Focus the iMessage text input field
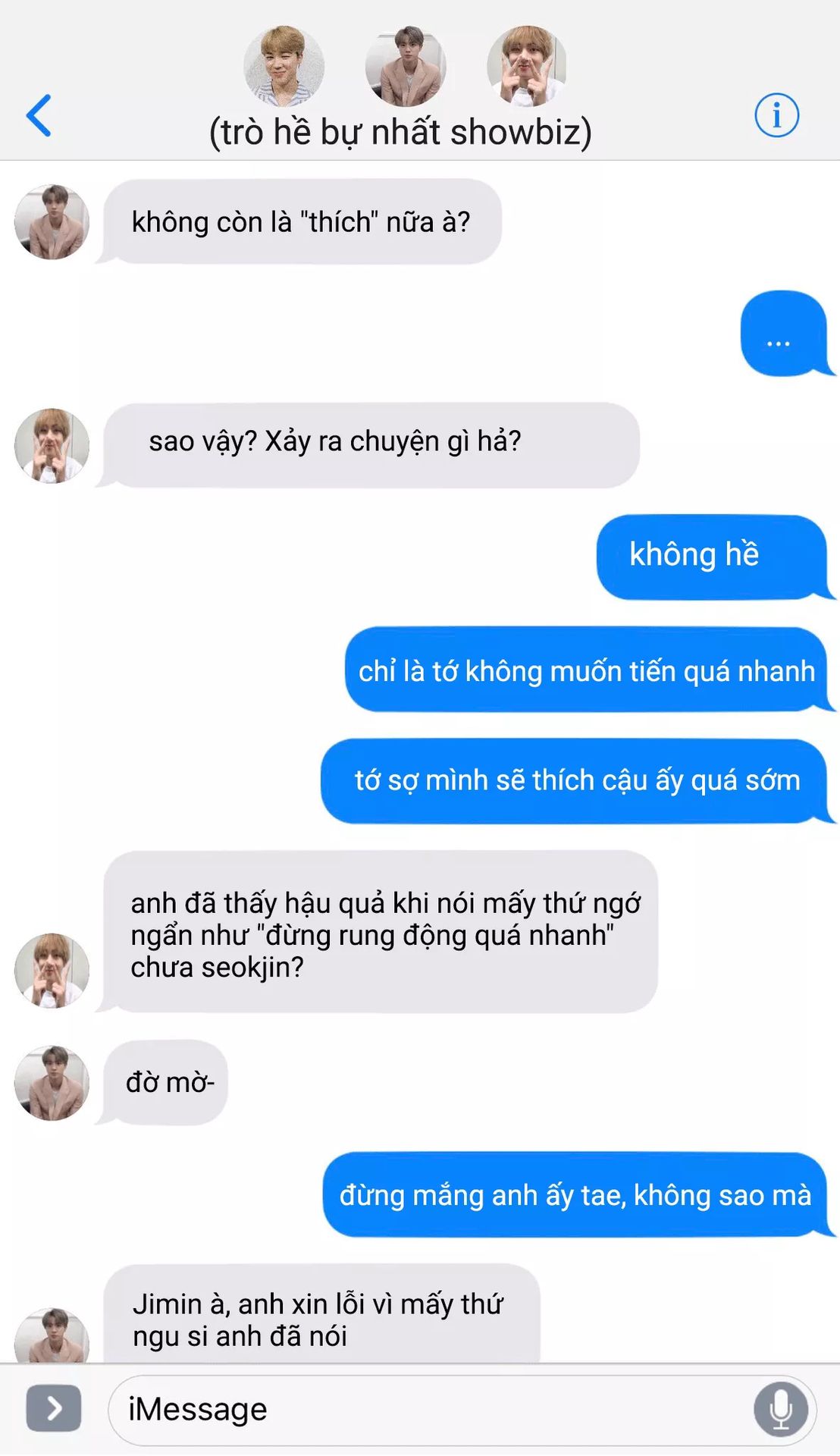Viewport: 840px width, 1456px height. pos(462,1410)
